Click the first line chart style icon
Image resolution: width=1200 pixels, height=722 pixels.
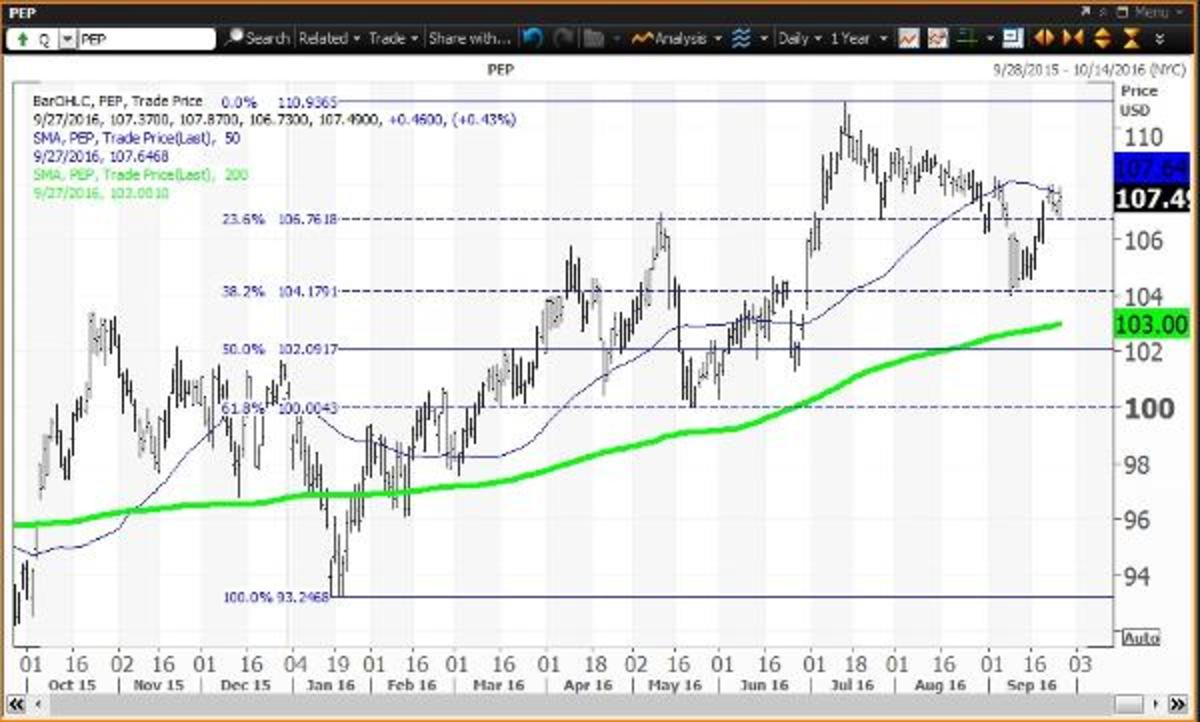pos(908,39)
